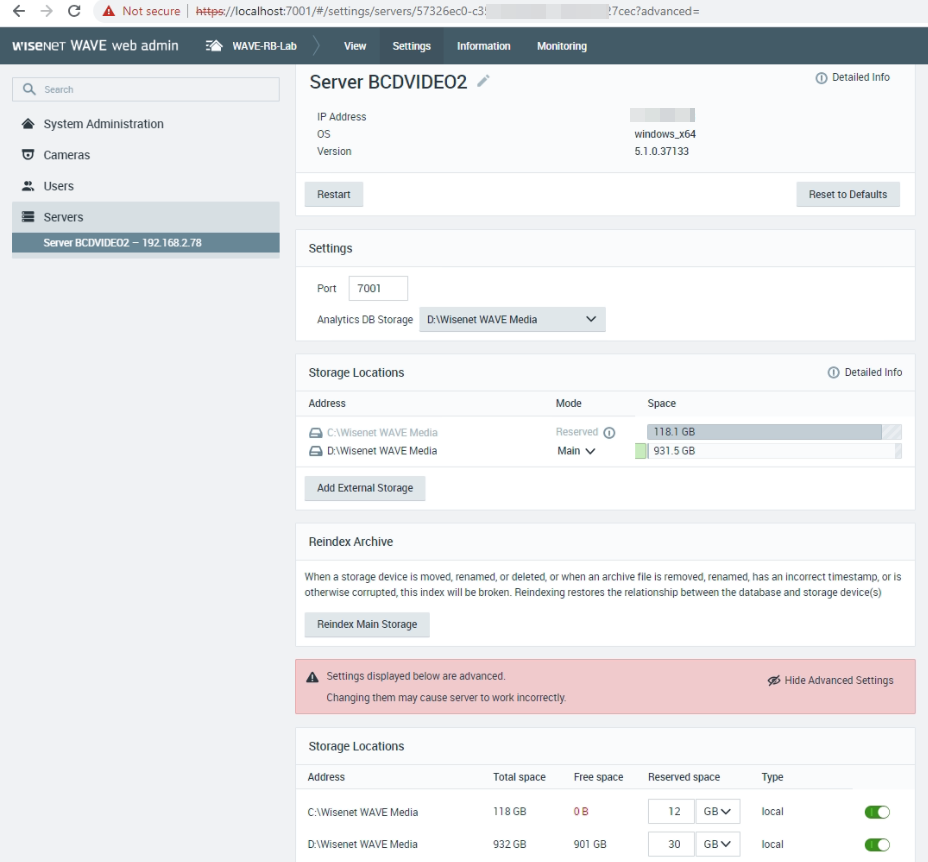Disable the D:\Wisenet WAVE Media storage toggle
928x862 pixels.
pyautogui.click(x=877, y=844)
